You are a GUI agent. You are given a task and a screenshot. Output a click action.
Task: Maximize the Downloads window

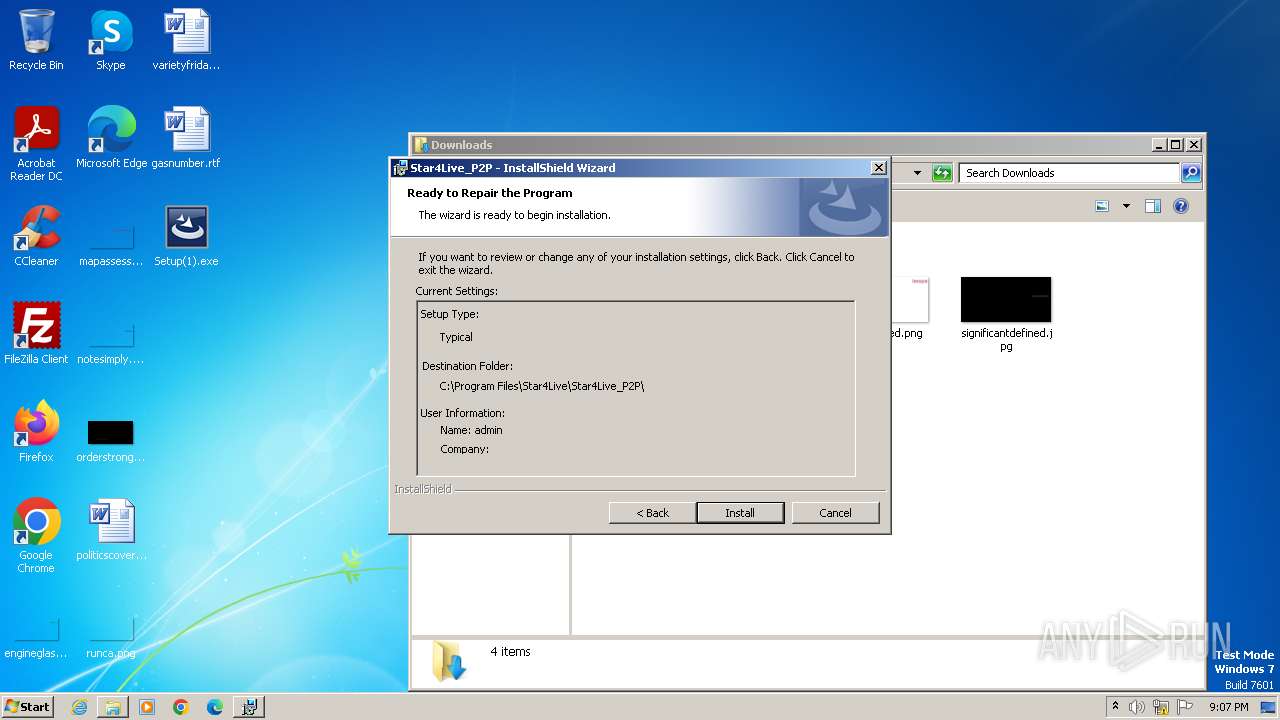tap(1176, 145)
